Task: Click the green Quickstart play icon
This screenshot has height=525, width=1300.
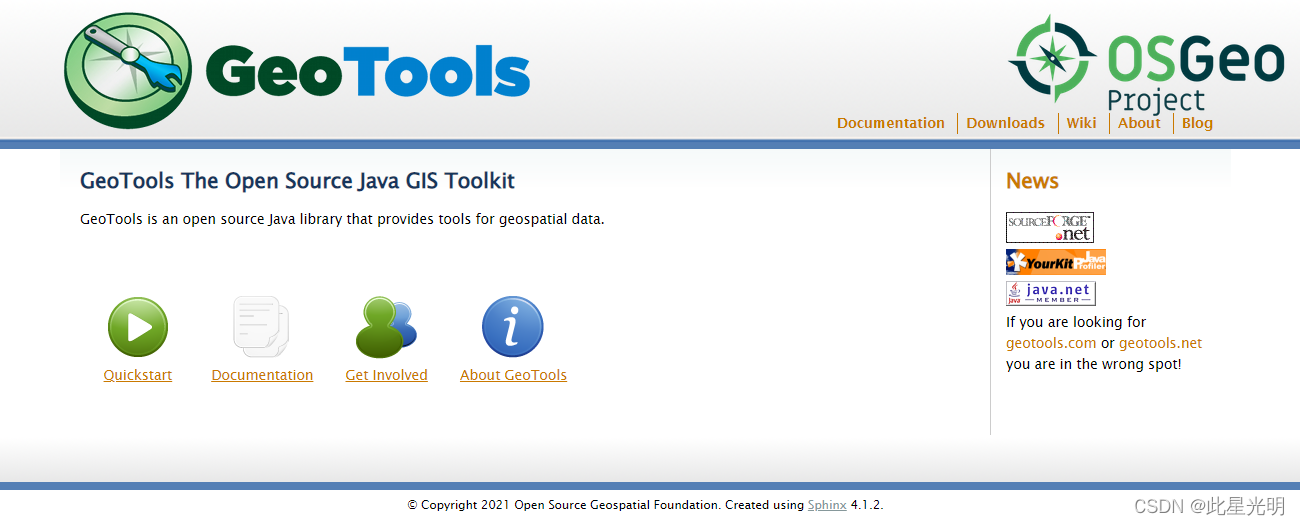Action: click(138, 327)
